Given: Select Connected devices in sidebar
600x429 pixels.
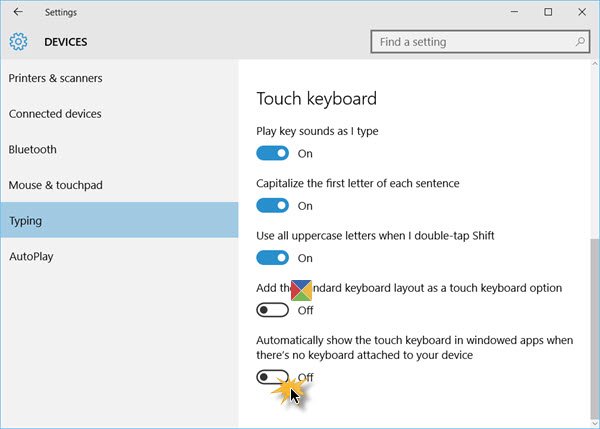Looking at the screenshot, I should tap(55, 114).
